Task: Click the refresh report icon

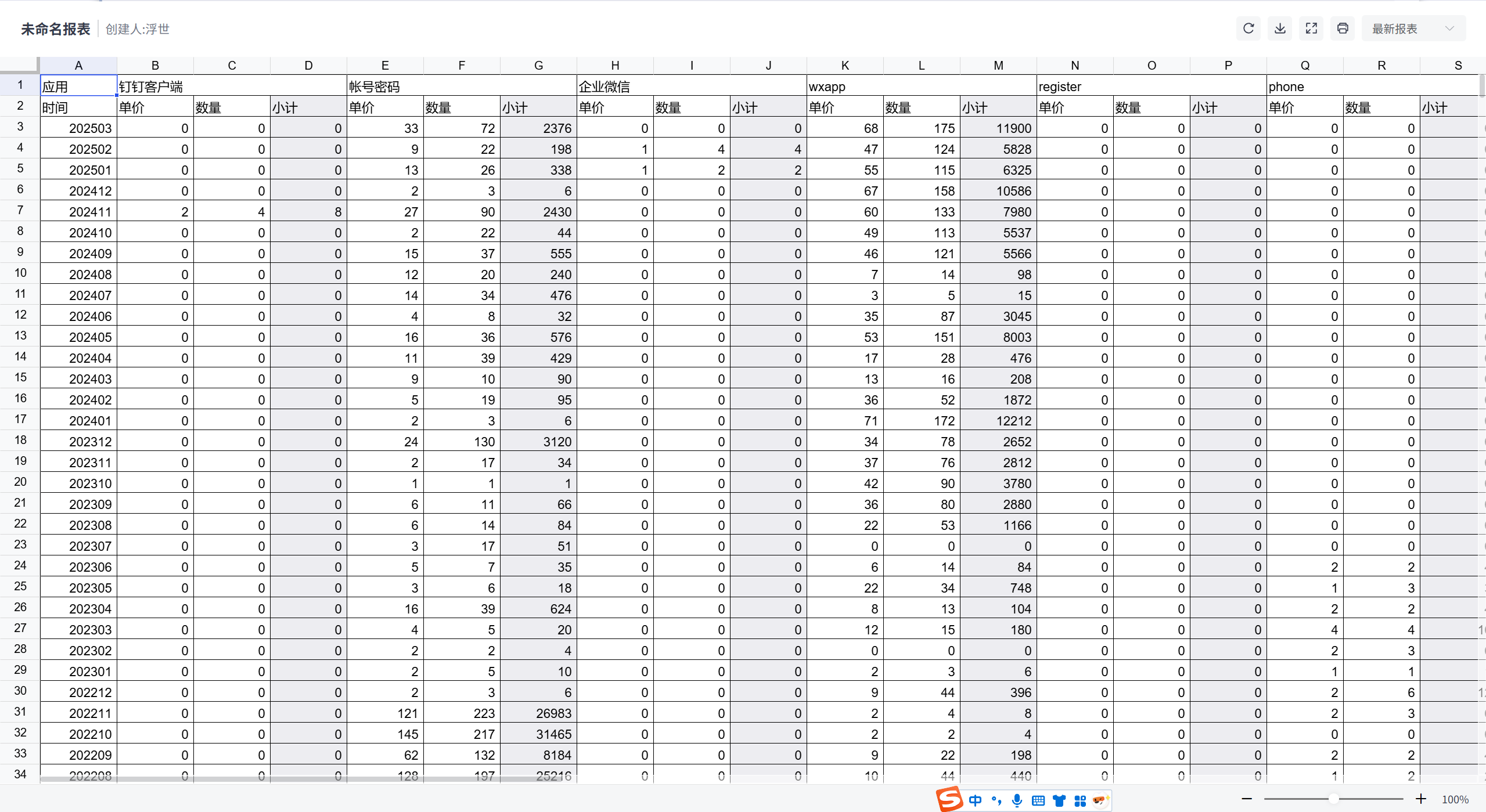Action: coord(1248,28)
